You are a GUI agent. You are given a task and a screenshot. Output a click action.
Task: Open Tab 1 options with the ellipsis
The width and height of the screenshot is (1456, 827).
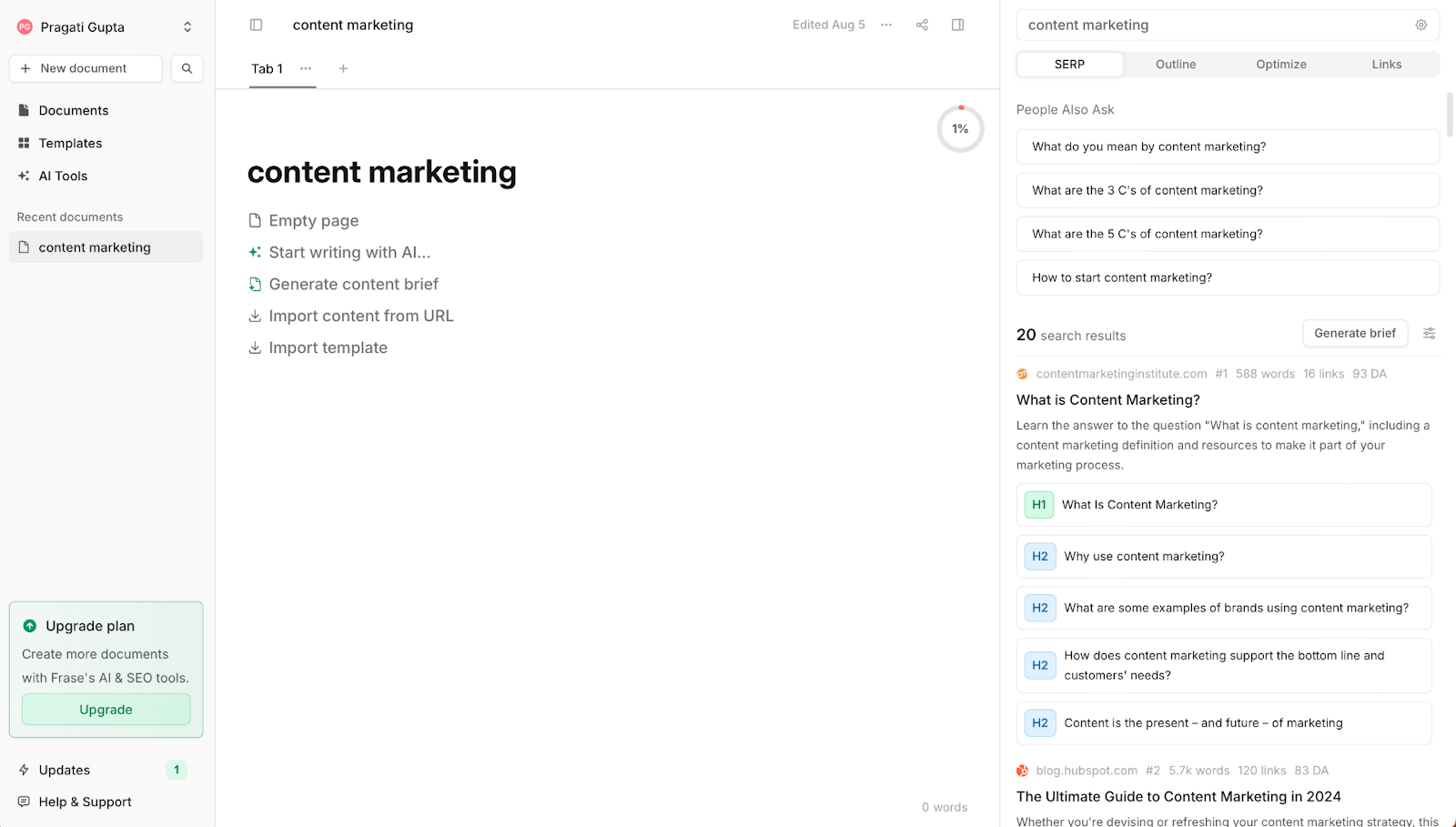(x=305, y=68)
